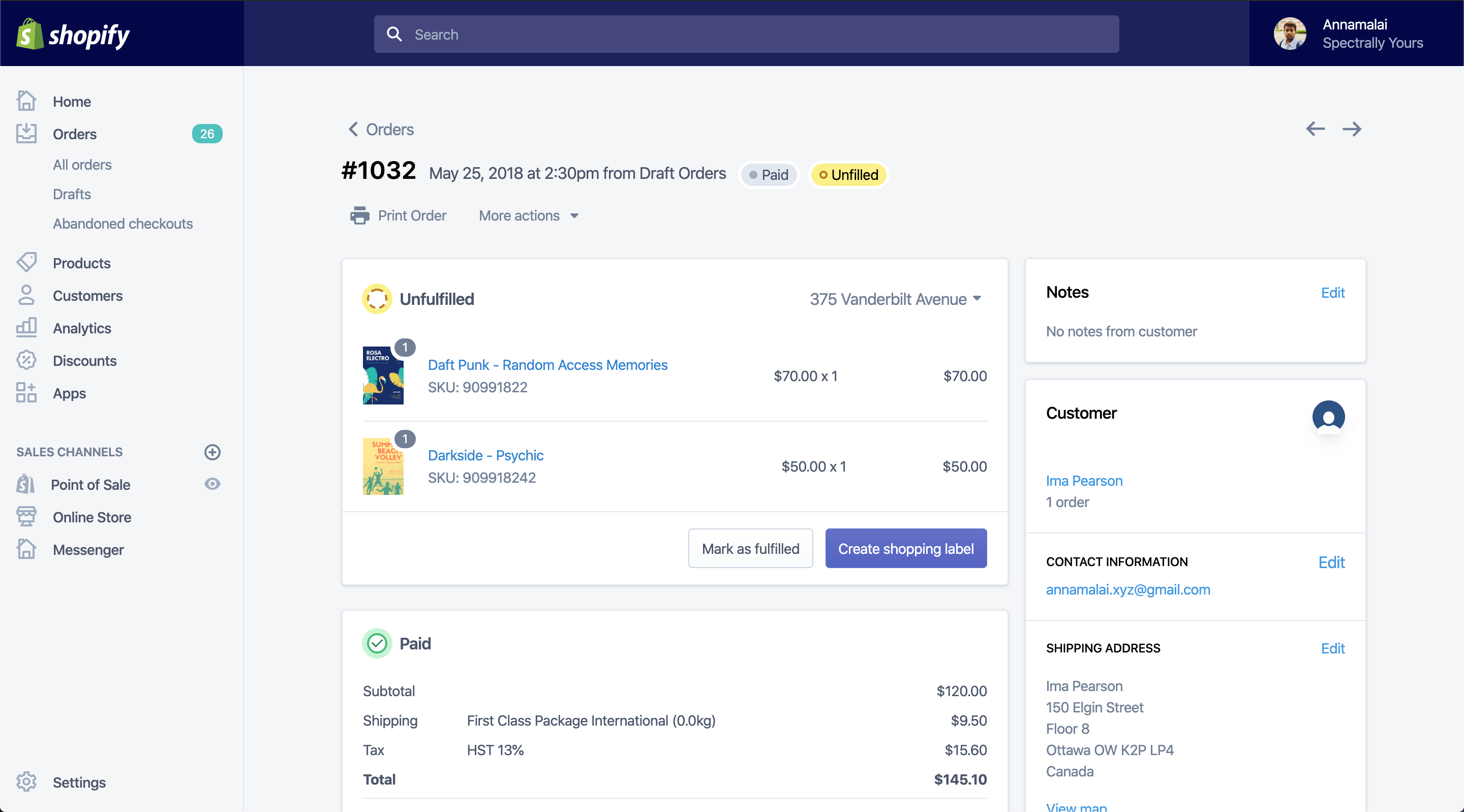Screen dimensions: 1464x812
Task: Select Drafts under Orders
Action: [x=72, y=194]
